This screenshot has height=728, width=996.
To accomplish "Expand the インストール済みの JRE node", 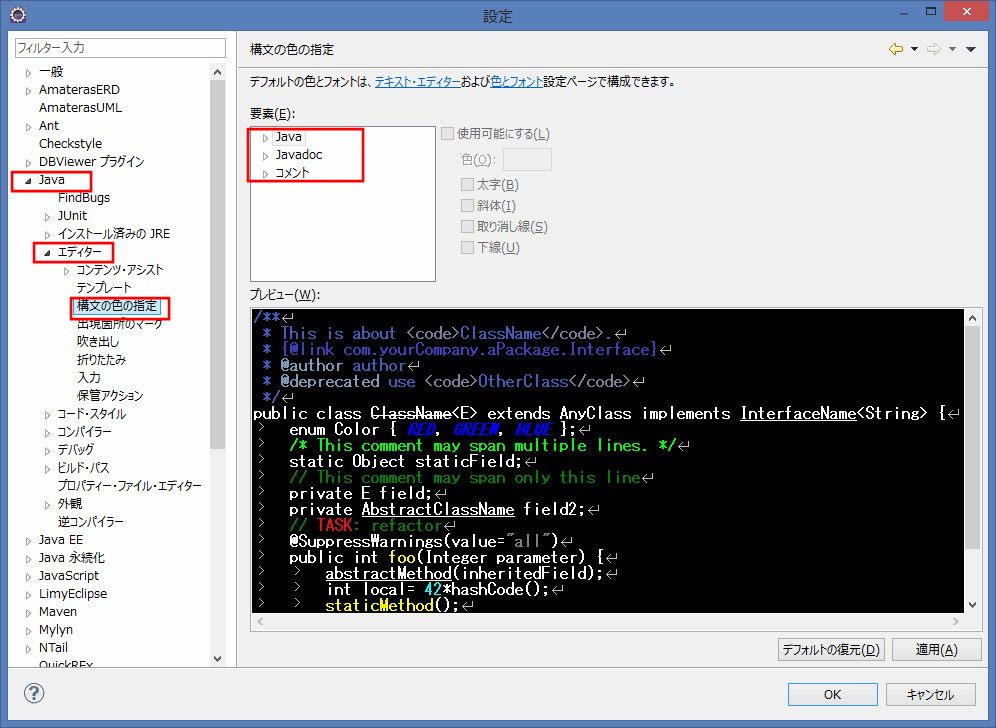I will coord(47,235).
